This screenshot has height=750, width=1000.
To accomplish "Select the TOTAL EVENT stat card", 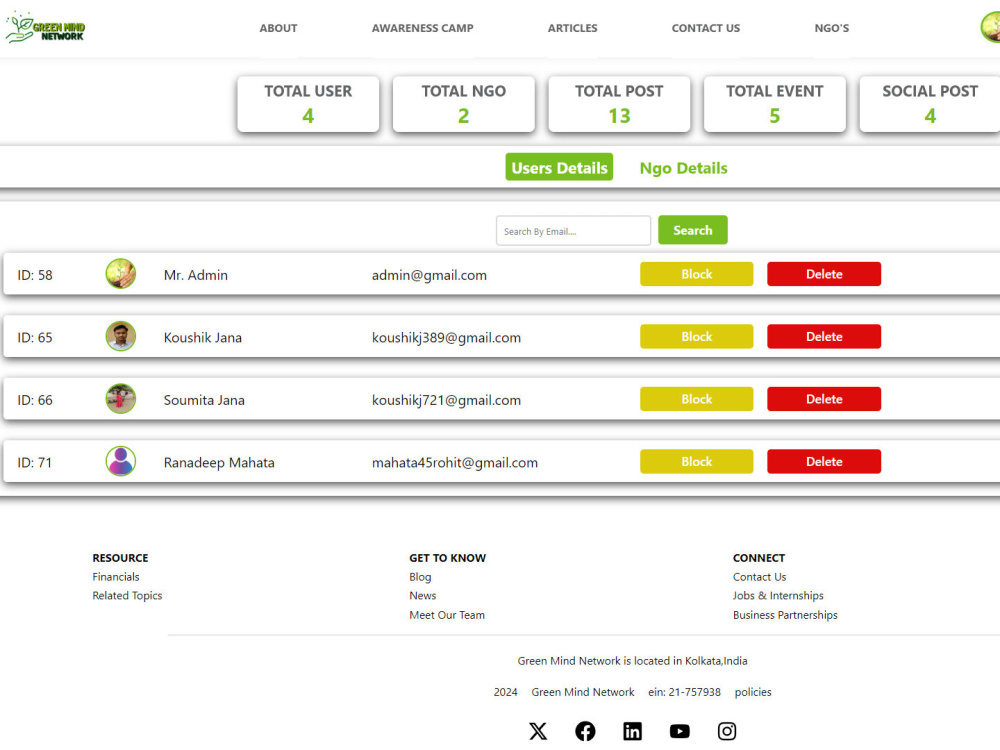I will (x=775, y=104).
